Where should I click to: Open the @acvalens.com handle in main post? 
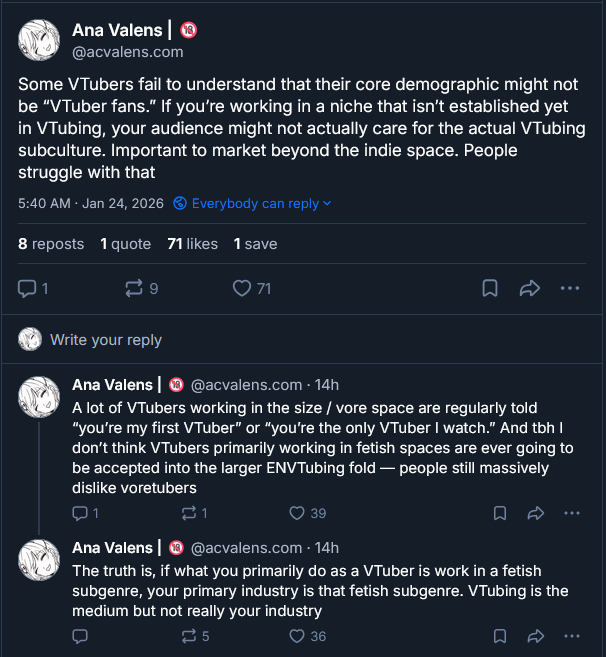(x=128, y=52)
